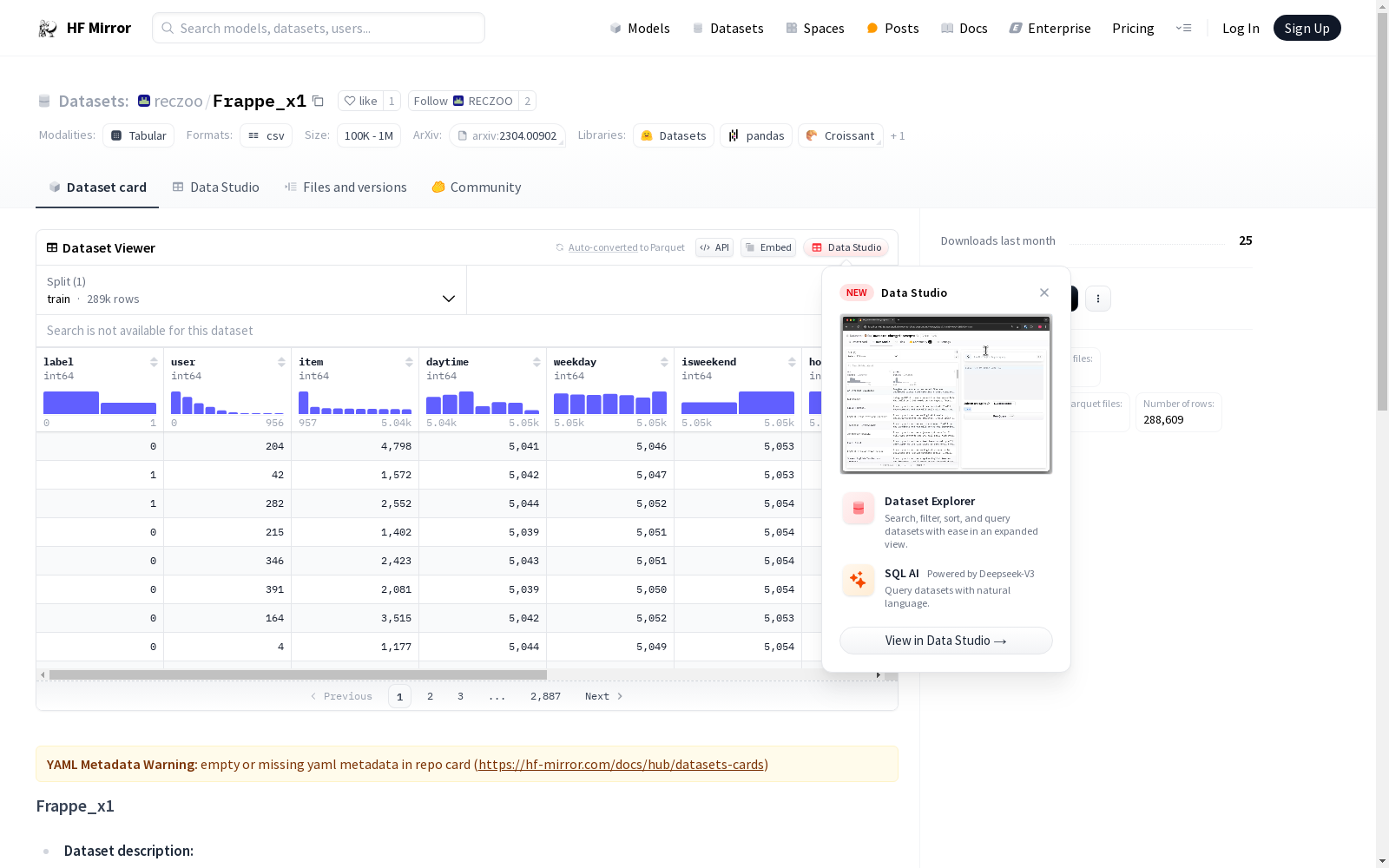The height and width of the screenshot is (868, 1389).
Task: Click the user column histogram
Action: [x=227, y=403]
